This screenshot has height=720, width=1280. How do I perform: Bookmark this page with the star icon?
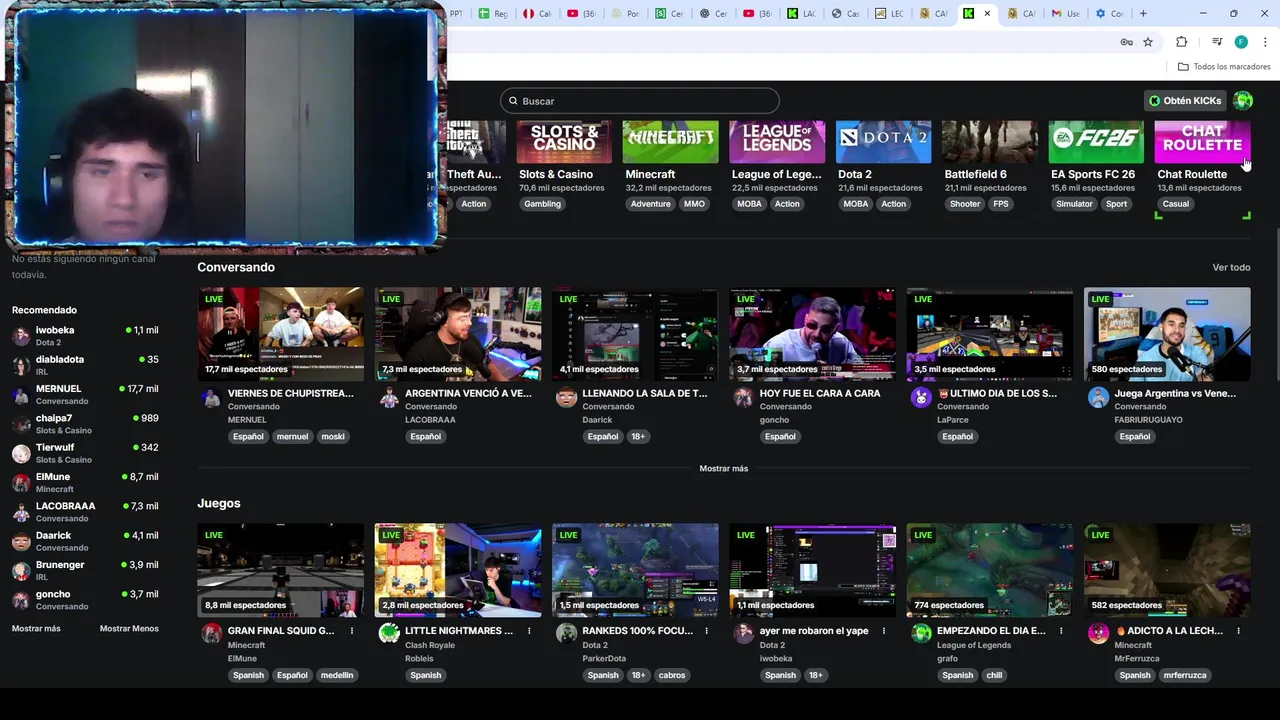(x=1148, y=42)
